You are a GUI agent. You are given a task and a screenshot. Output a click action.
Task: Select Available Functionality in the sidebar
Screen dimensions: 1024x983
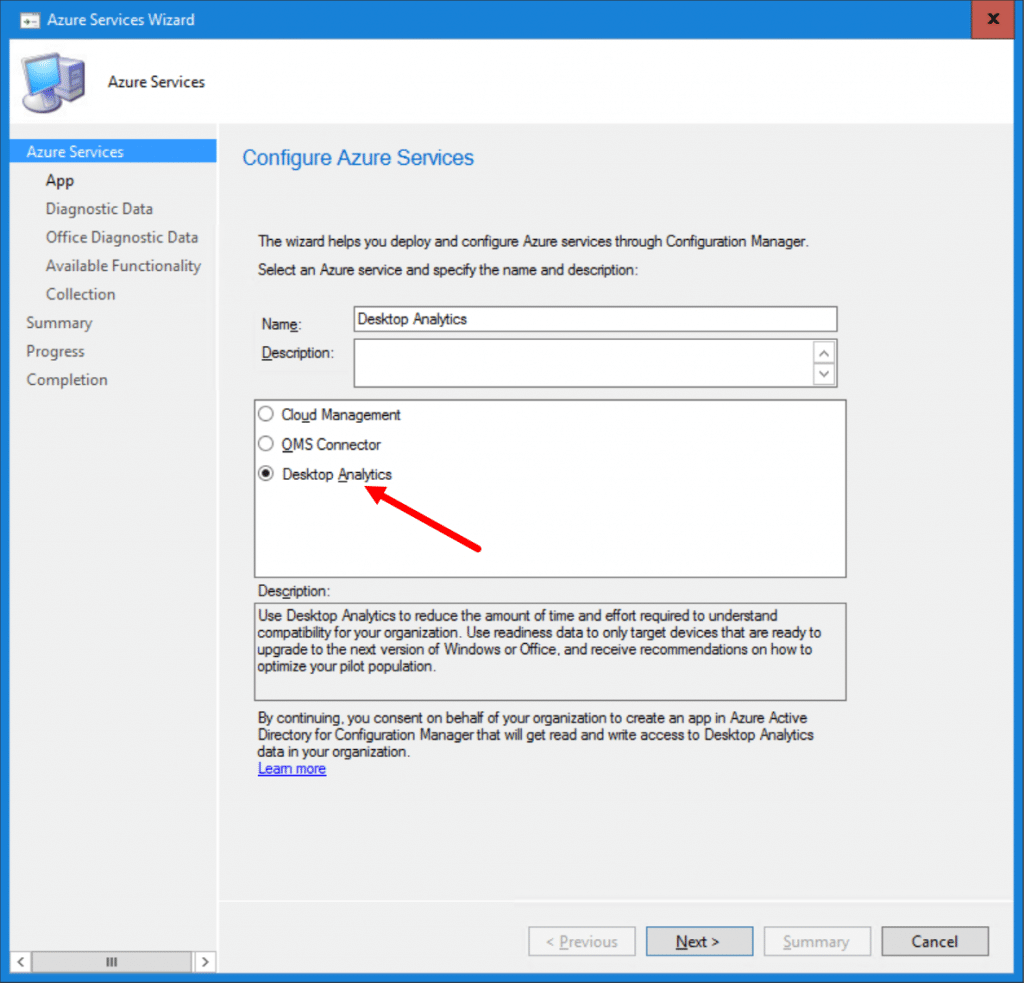click(x=124, y=265)
